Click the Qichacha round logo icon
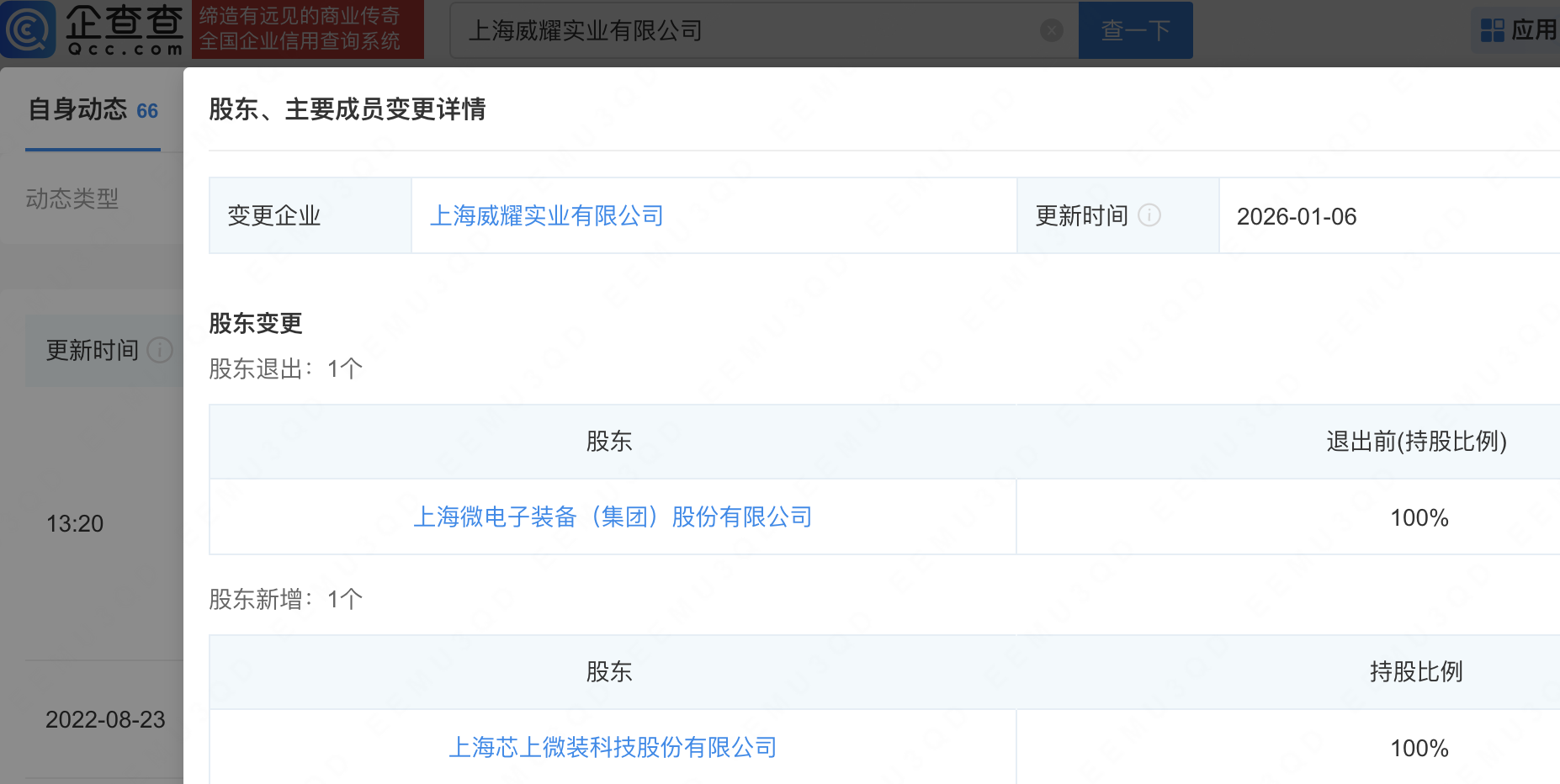The image size is (1560, 784). [x=28, y=29]
